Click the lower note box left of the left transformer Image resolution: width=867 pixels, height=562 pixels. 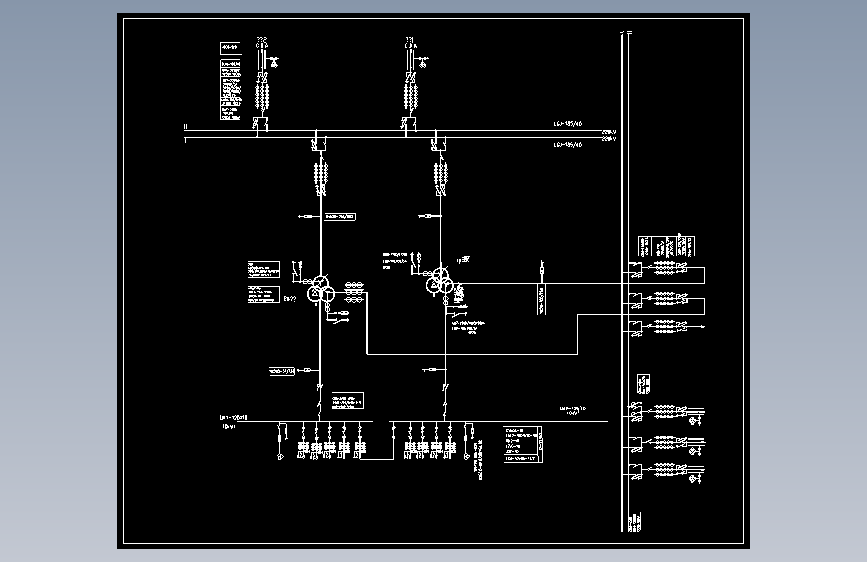[264, 294]
